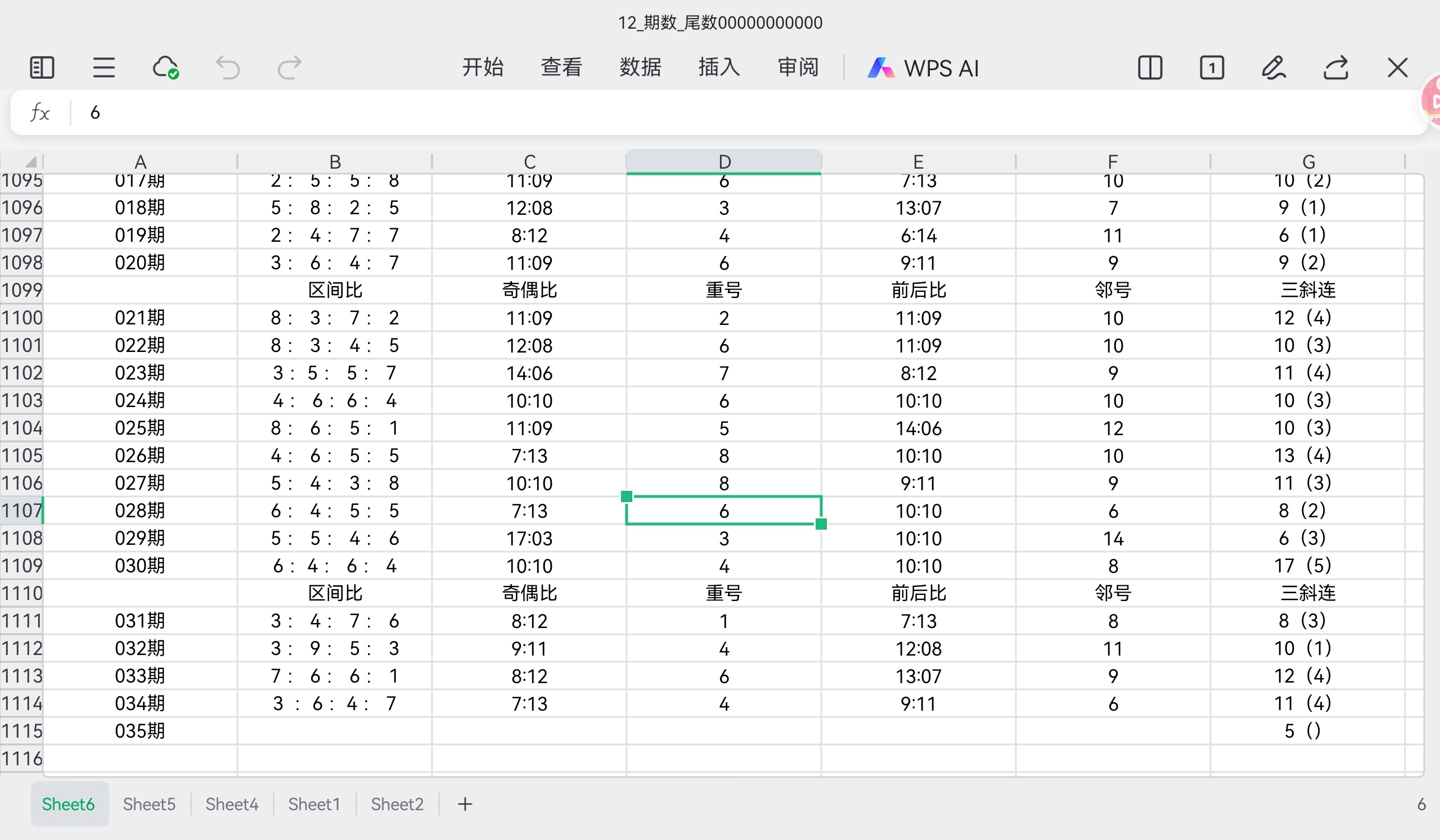Open the 插入 tab
This screenshot has width=1440, height=840.
pyautogui.click(x=718, y=67)
